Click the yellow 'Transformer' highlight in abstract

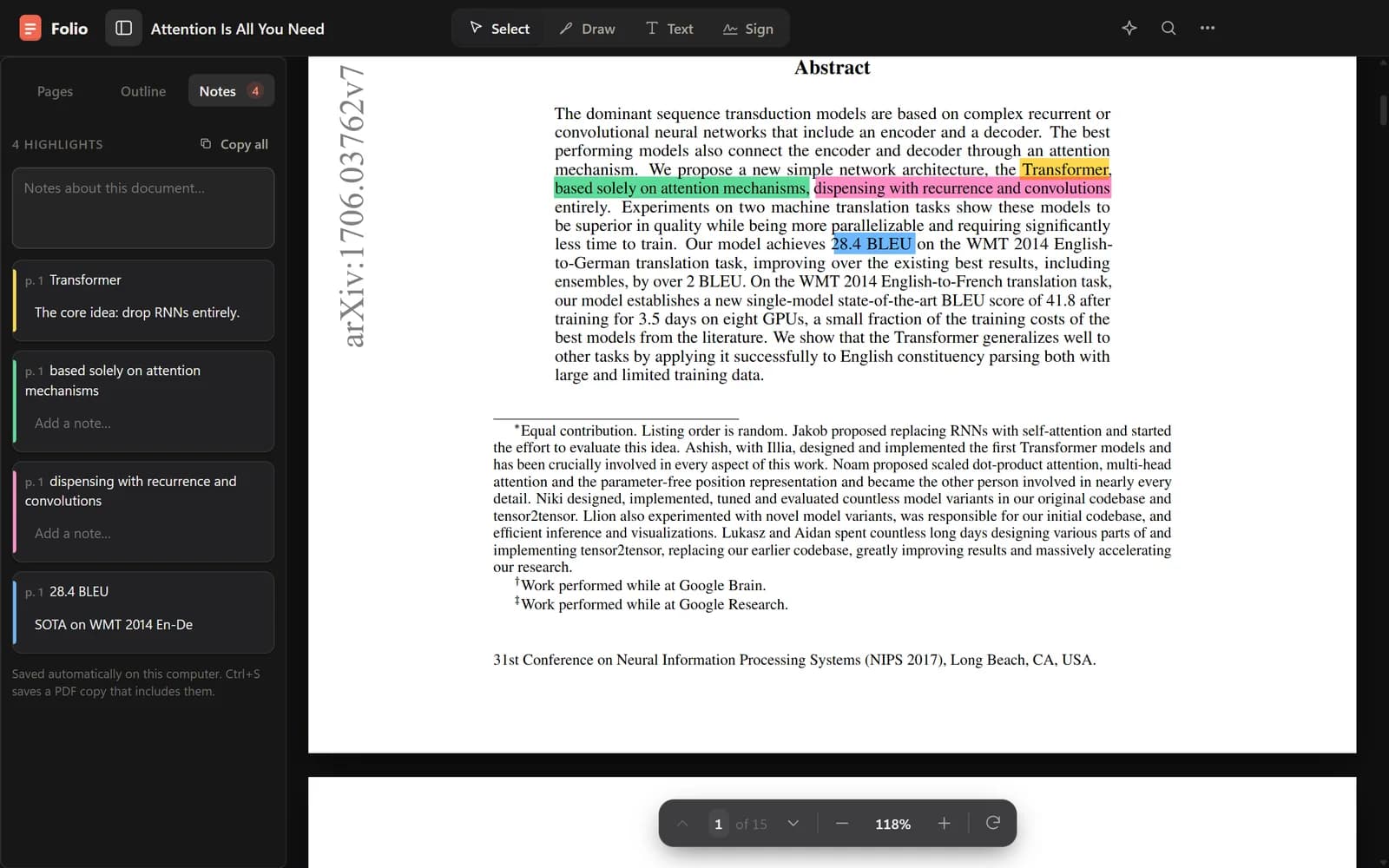tap(1065, 169)
